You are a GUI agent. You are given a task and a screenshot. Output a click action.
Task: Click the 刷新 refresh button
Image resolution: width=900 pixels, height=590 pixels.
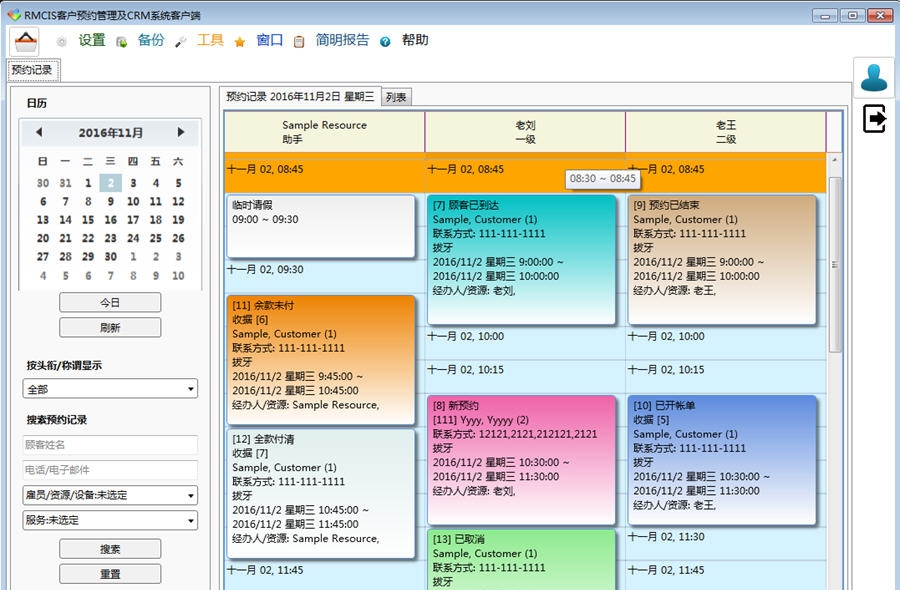coord(110,327)
